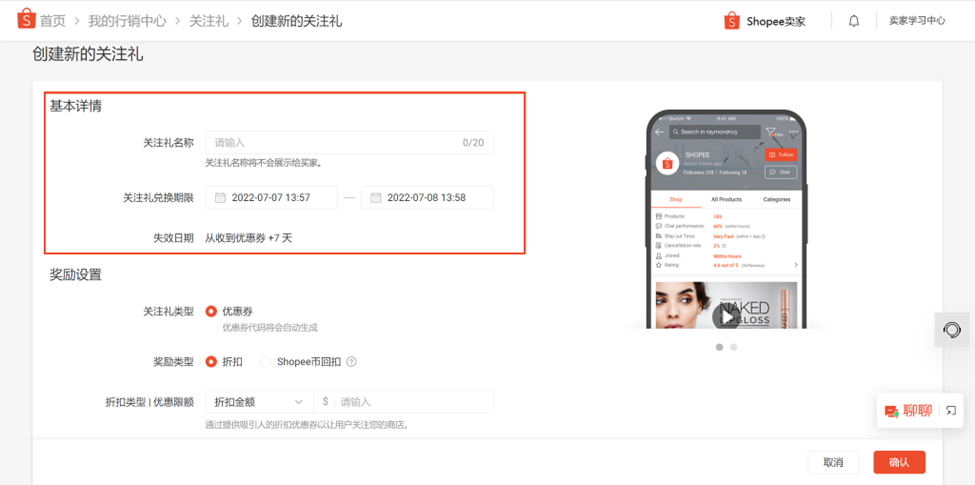Click the calendar icon of the start date
Image resolution: width=975 pixels, height=485 pixels.
(220, 198)
